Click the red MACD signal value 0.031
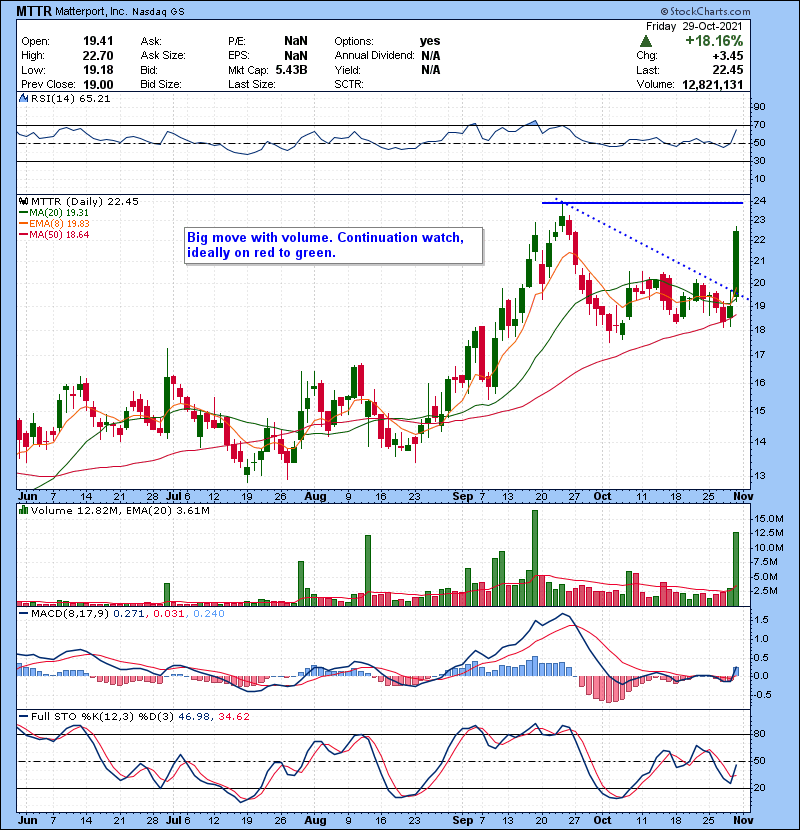The image size is (800, 830). 168,614
